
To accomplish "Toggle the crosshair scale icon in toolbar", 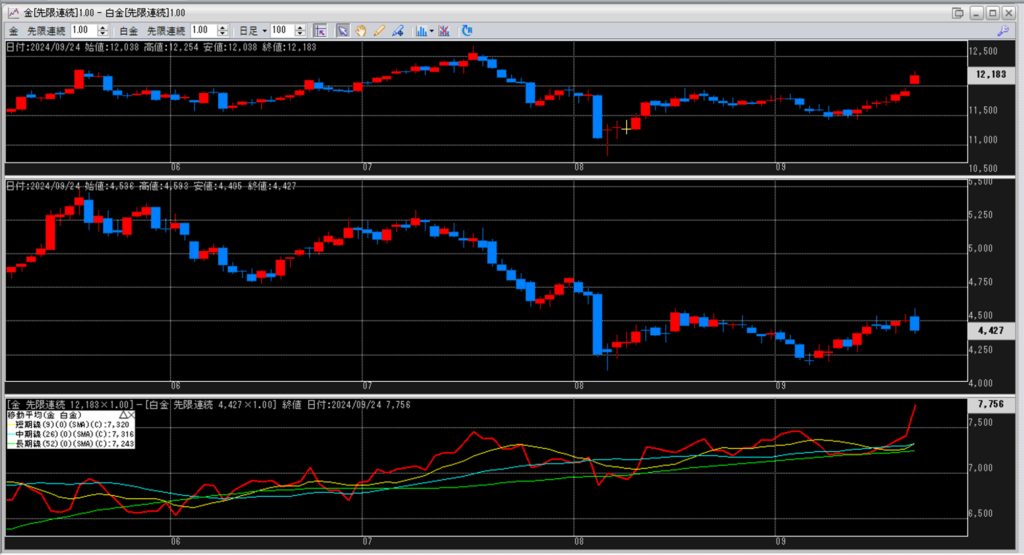I will pos(318,31).
